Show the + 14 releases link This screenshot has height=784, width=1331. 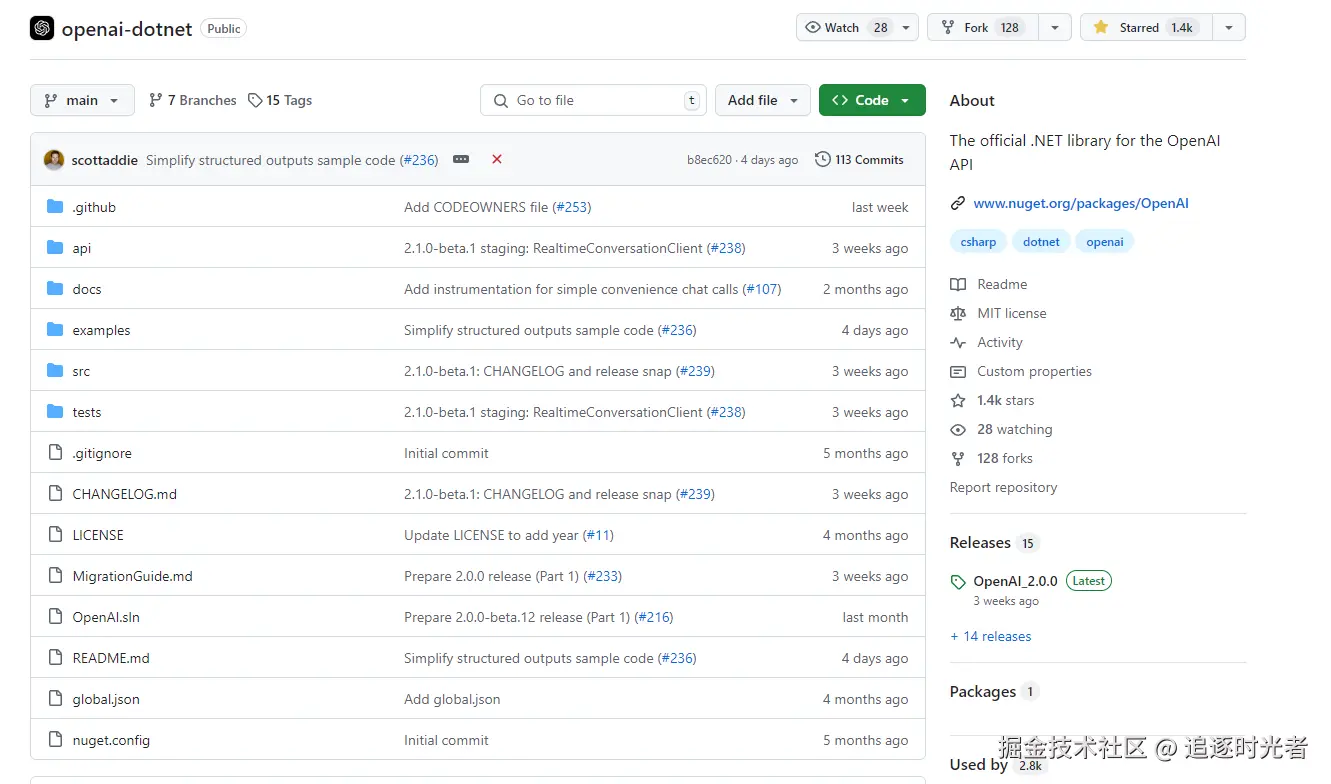(x=990, y=636)
